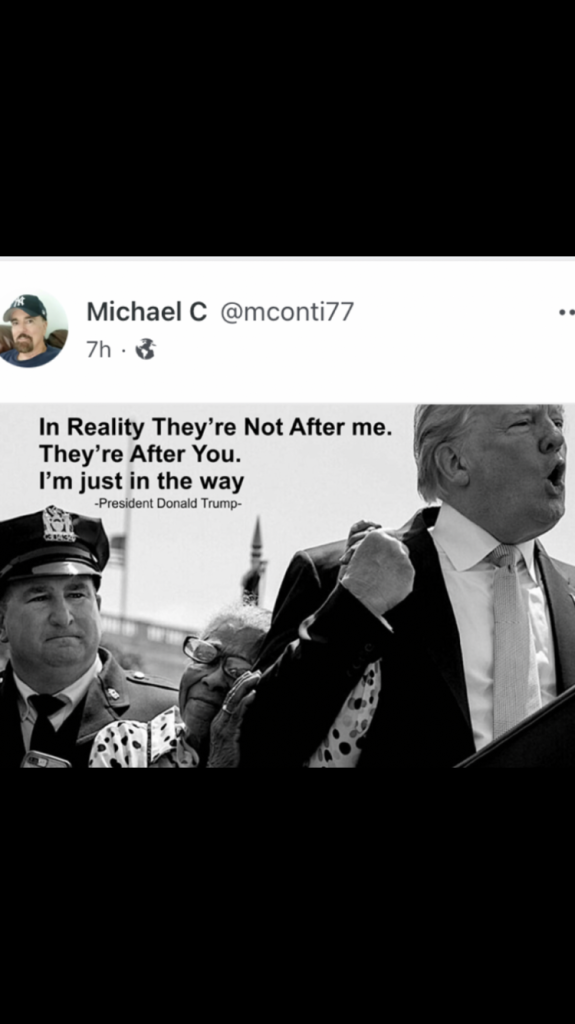575x1024 pixels.
Task: Open the black-and-white meme image
Action: point(288,586)
